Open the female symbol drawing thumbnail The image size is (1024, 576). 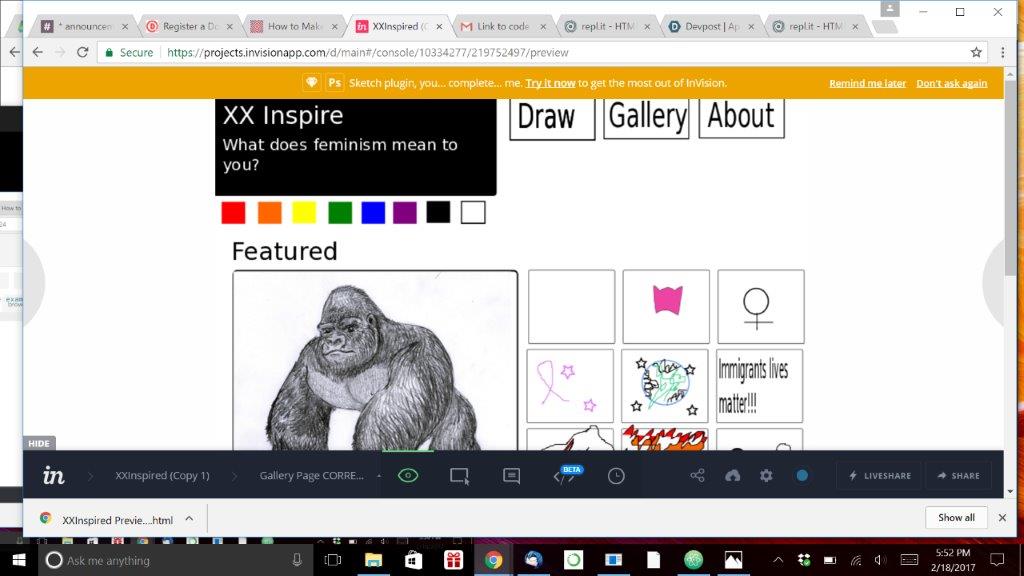(x=761, y=307)
